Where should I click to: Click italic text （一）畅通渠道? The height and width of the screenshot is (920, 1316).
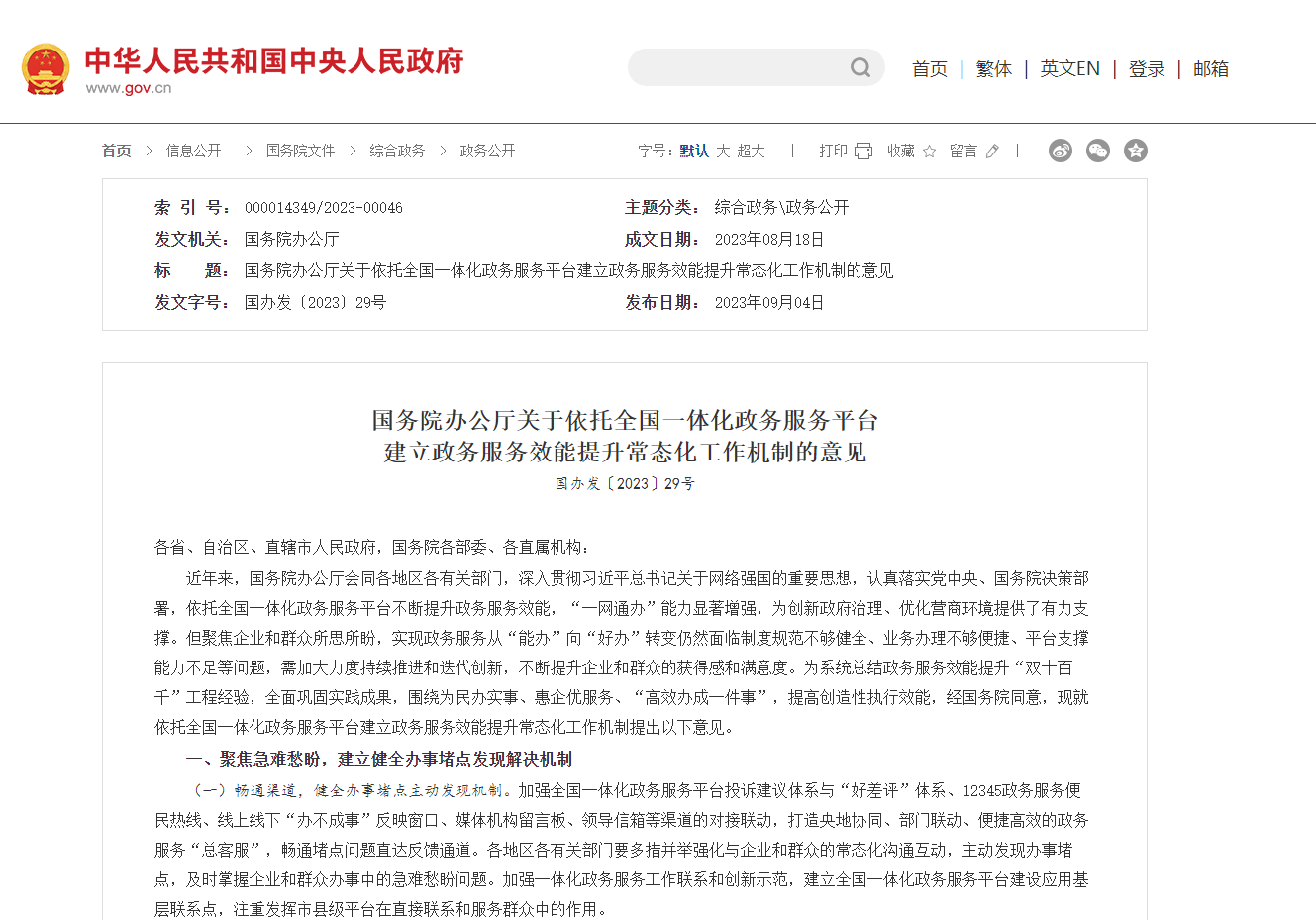click(244, 790)
